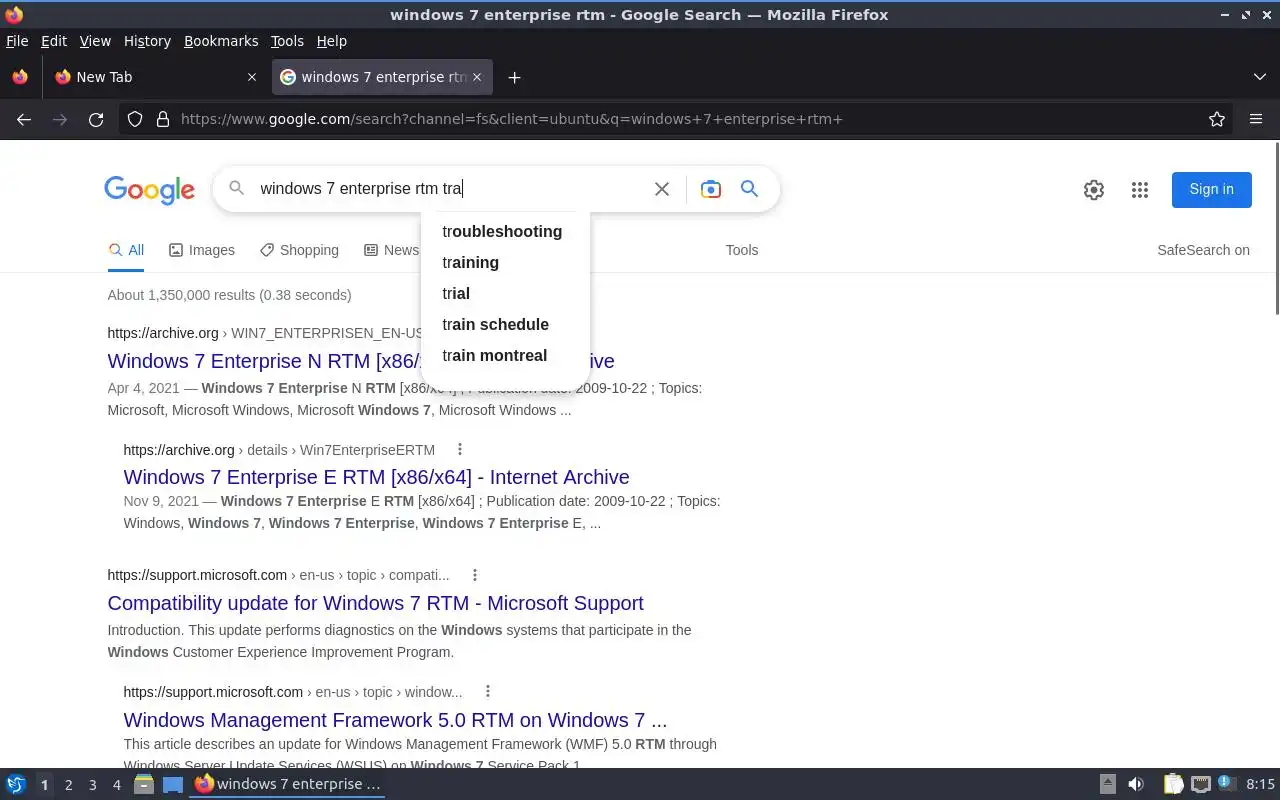Viewport: 1280px width, 800px height.
Task: Open the View menu
Action: 95,41
